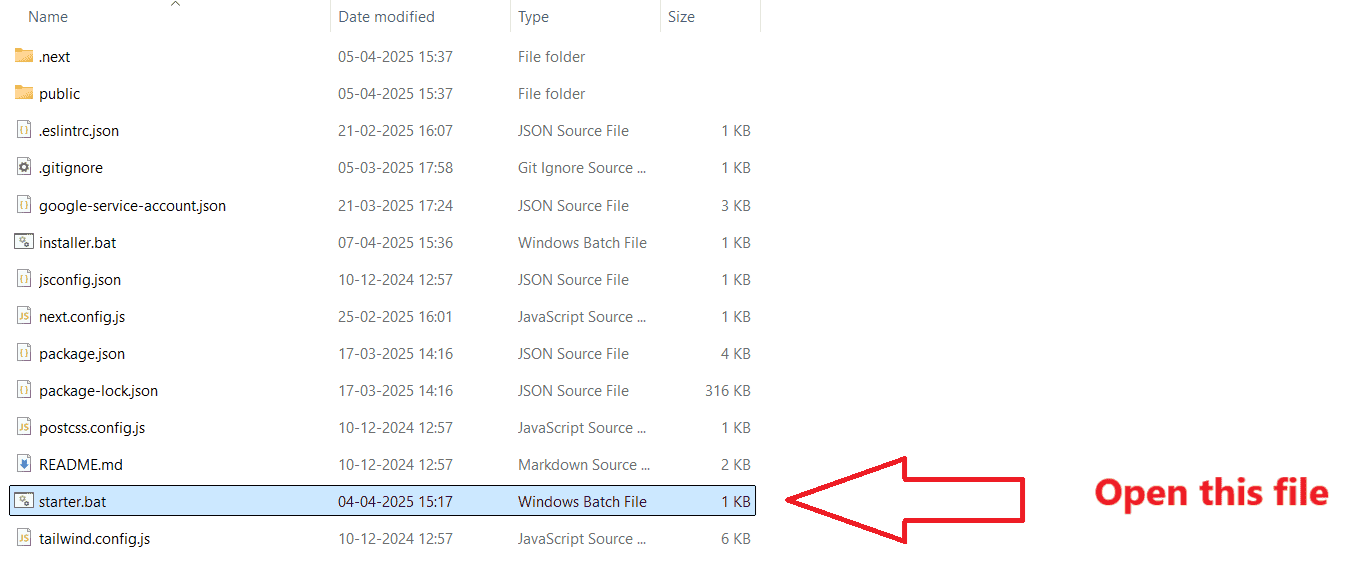The image size is (1359, 572).
Task: Click the .gitignore gear file icon
Action: click(24, 167)
